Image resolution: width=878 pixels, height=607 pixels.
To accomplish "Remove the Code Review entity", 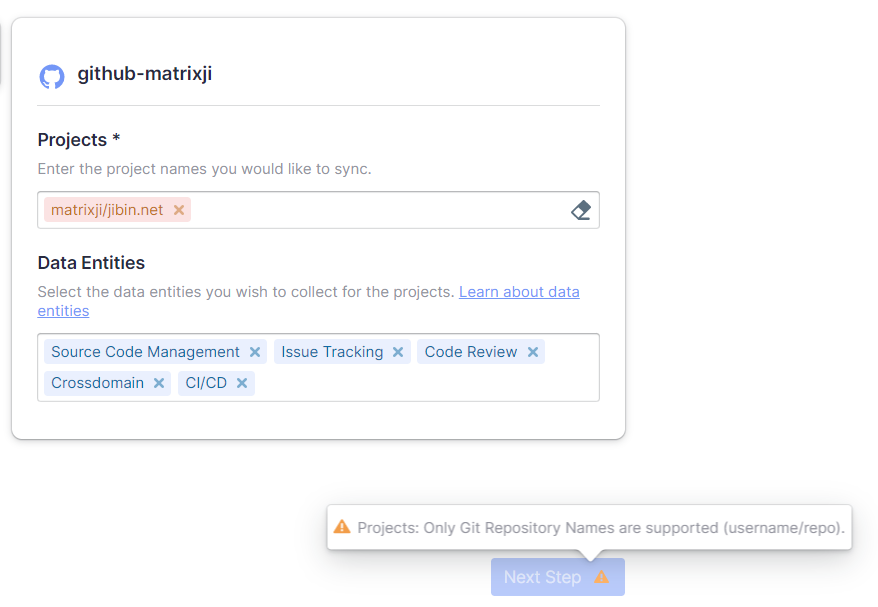I will 534,352.
